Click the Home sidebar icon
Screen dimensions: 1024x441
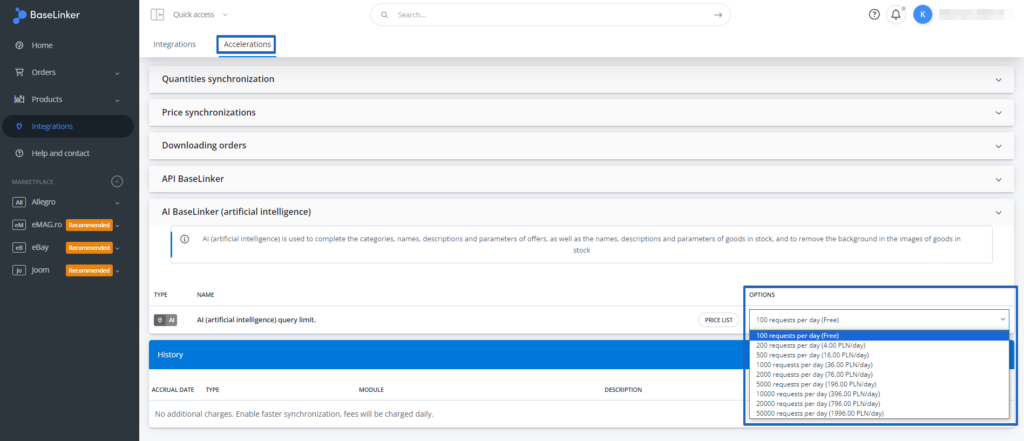(x=19, y=45)
